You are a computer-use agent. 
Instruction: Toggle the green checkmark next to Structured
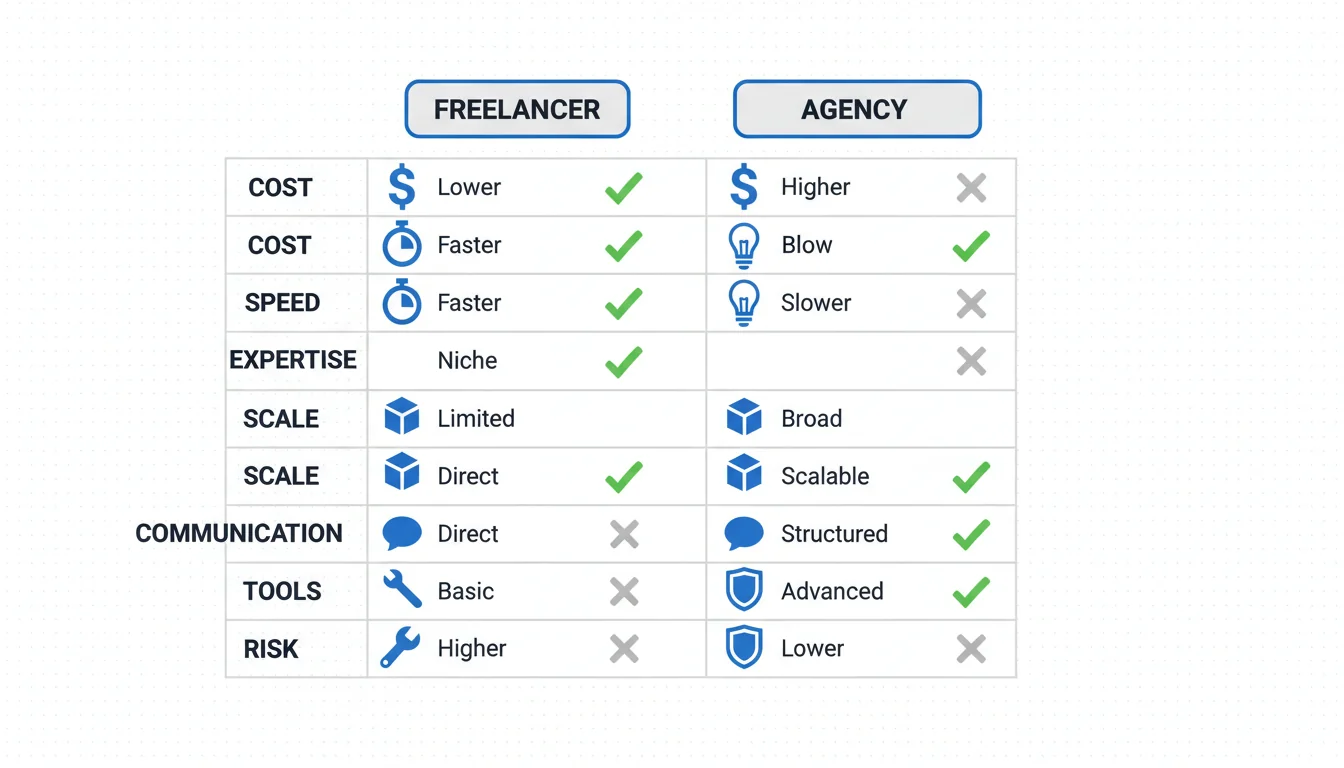[971, 534]
